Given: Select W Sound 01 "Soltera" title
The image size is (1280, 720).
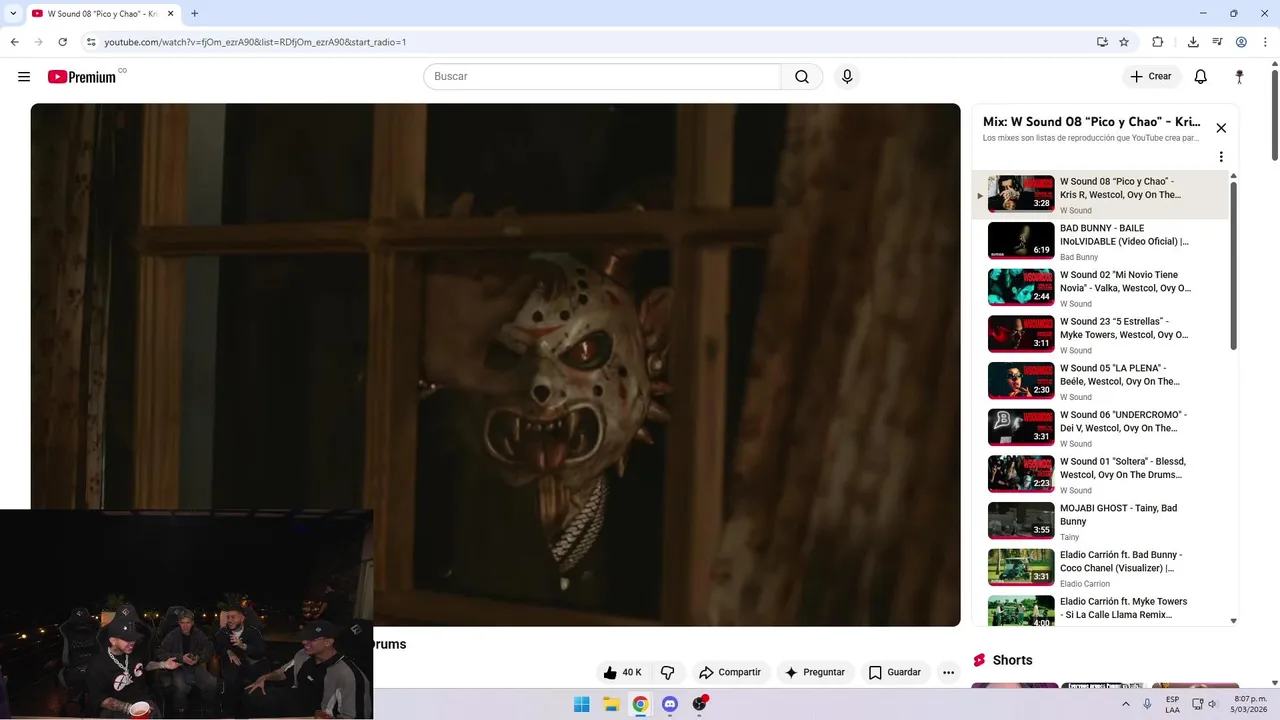Looking at the screenshot, I should (x=1123, y=468).
